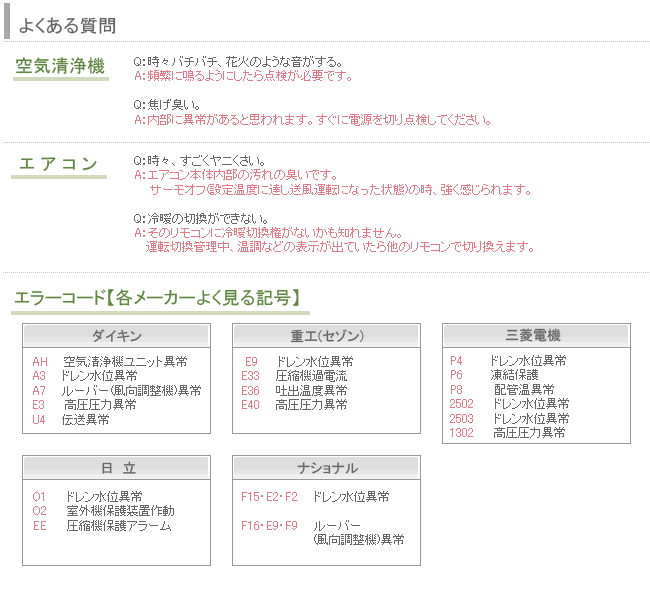This screenshot has width=650, height=589.
Task: Select the 三菱電機 table header
Action: pos(536,335)
